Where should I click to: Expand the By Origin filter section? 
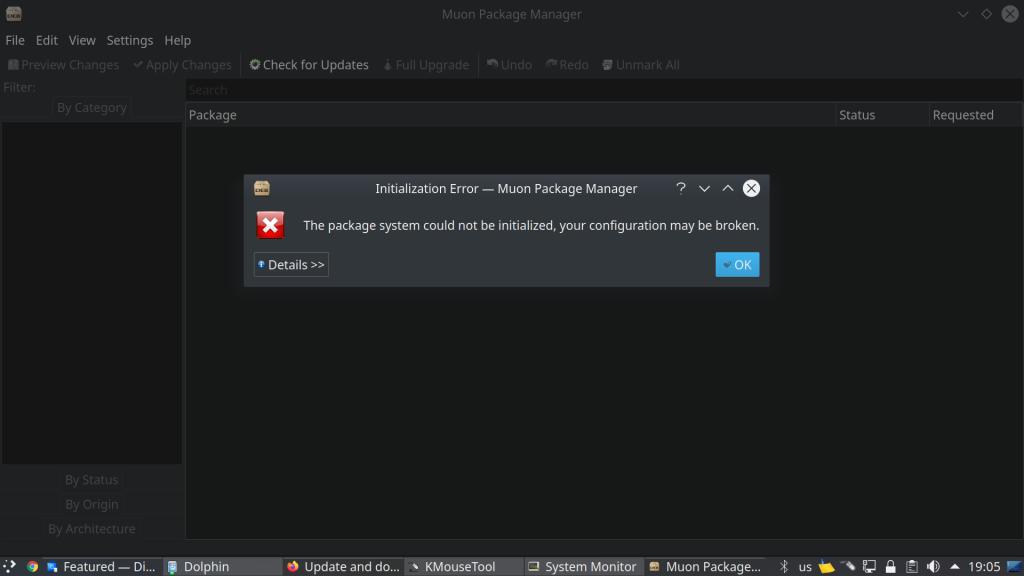click(92, 504)
